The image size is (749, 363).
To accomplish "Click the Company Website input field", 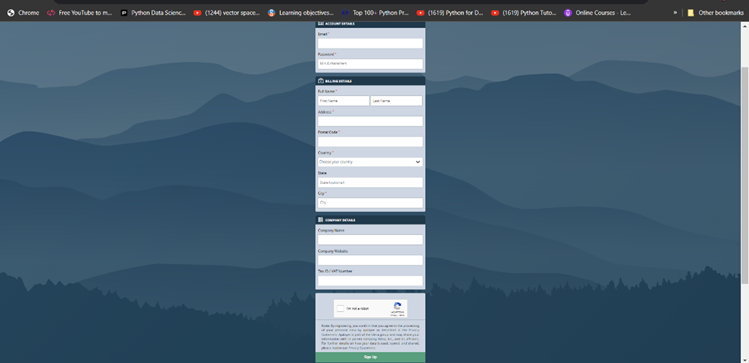I will pyautogui.click(x=370, y=260).
